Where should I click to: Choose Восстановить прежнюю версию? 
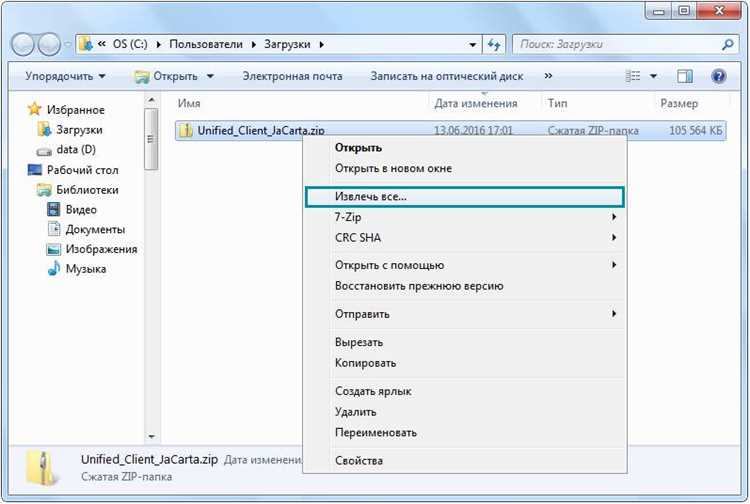click(464, 286)
